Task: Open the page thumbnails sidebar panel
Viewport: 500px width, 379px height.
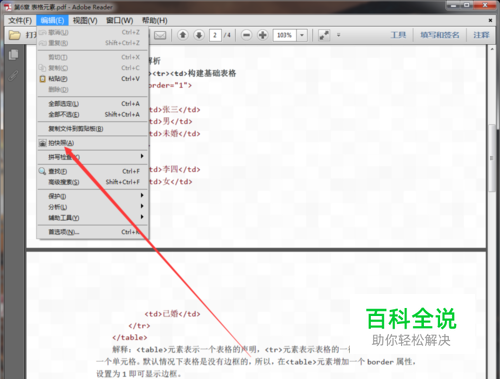Action: pos(14,55)
